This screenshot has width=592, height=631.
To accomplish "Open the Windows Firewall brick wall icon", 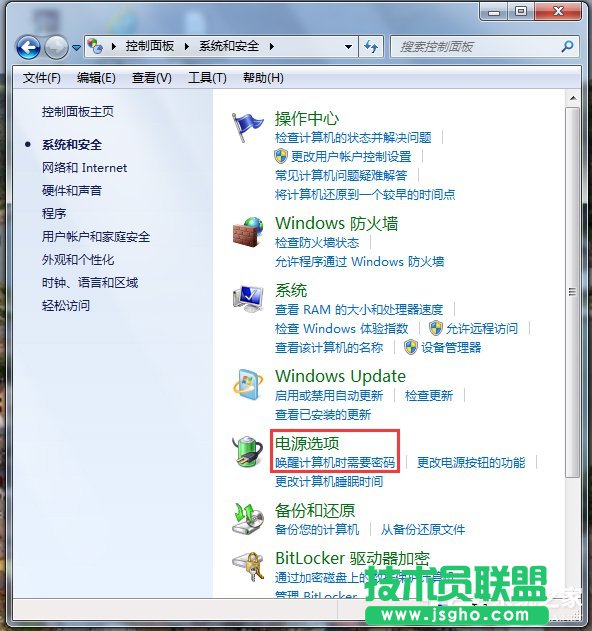I will pyautogui.click(x=248, y=232).
